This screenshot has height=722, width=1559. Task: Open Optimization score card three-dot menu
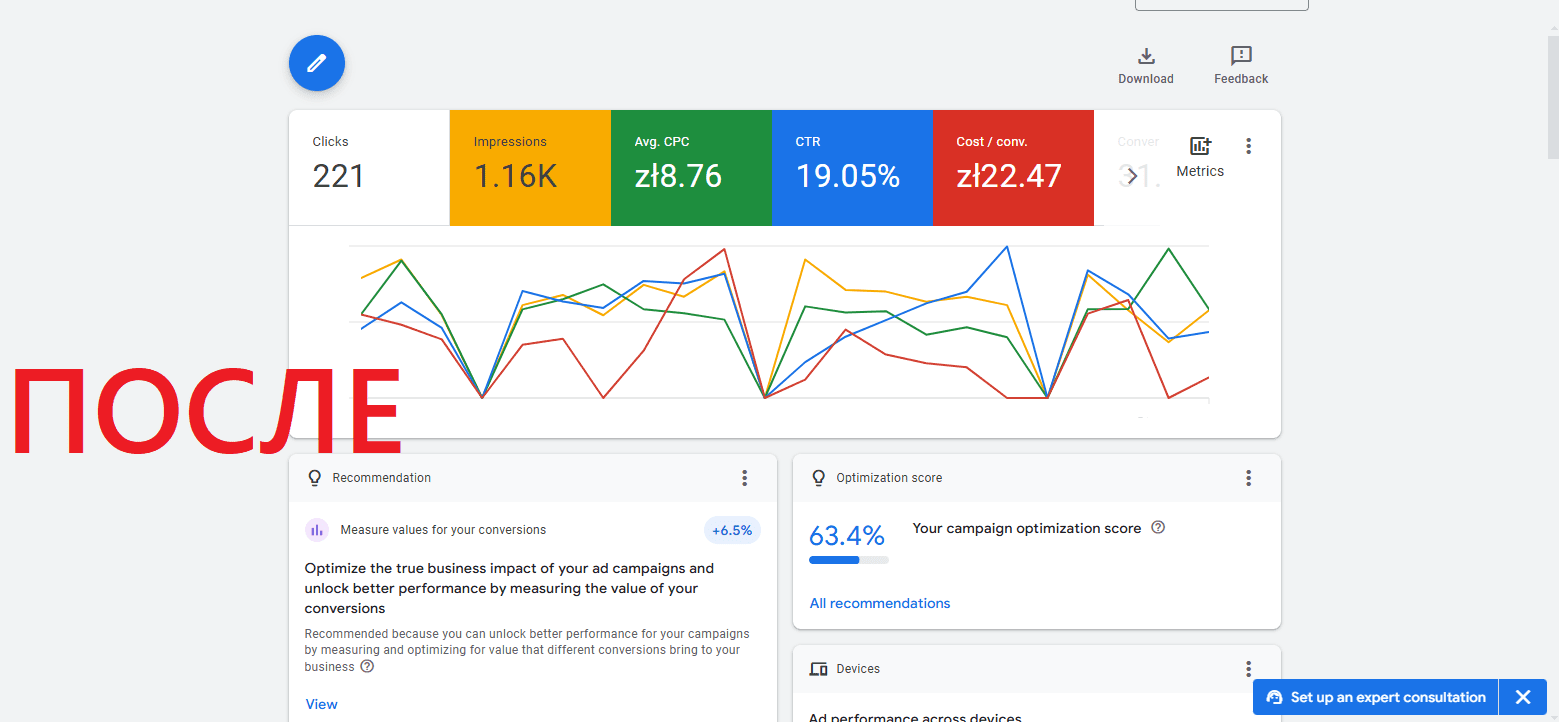point(1248,478)
